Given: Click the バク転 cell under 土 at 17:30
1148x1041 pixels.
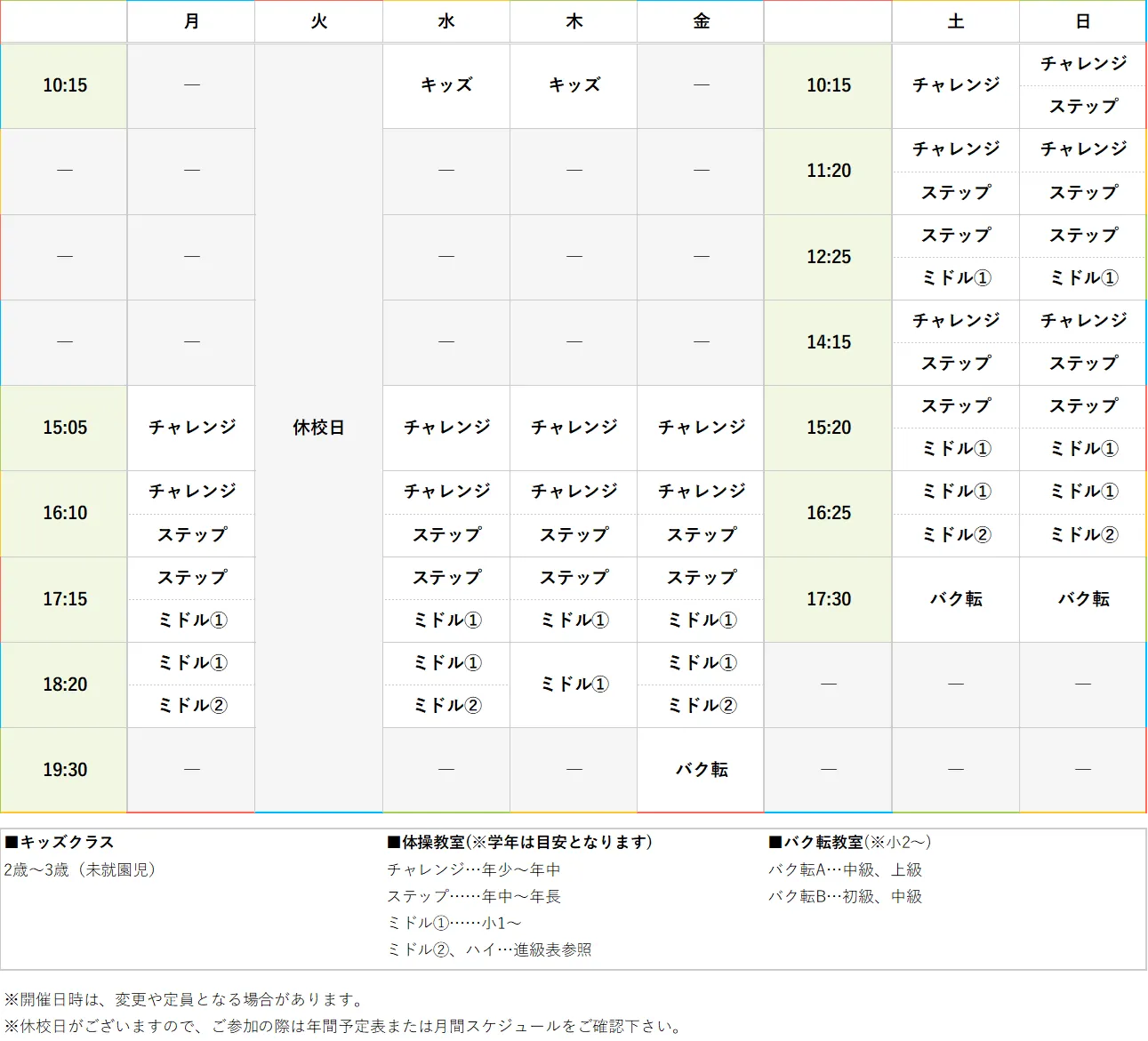Looking at the screenshot, I should [955, 599].
